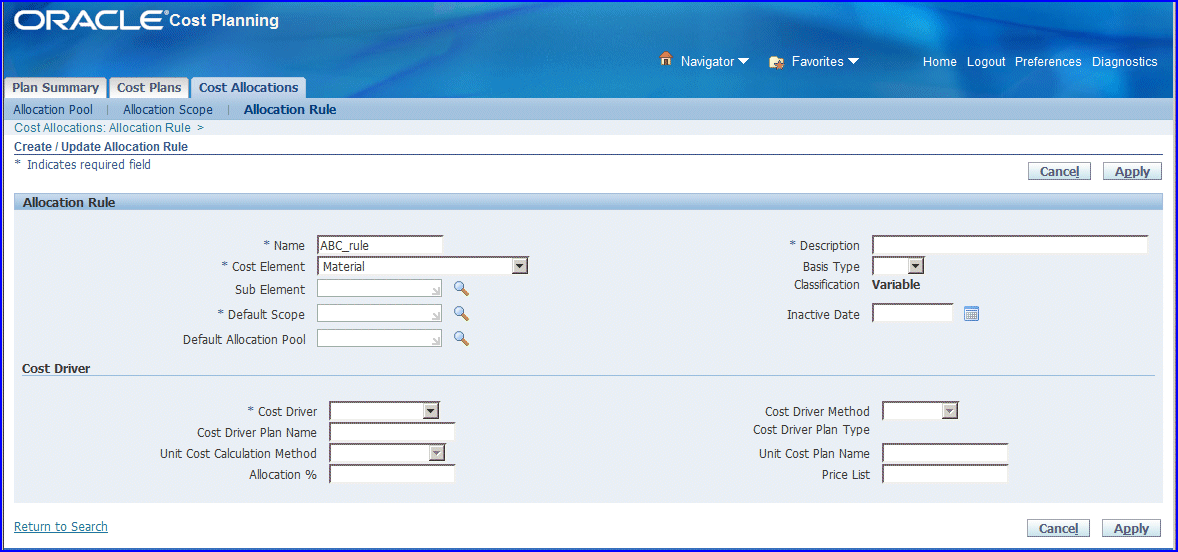Click the Favorites folder icon
The height and width of the screenshot is (552, 1178).
777,62
